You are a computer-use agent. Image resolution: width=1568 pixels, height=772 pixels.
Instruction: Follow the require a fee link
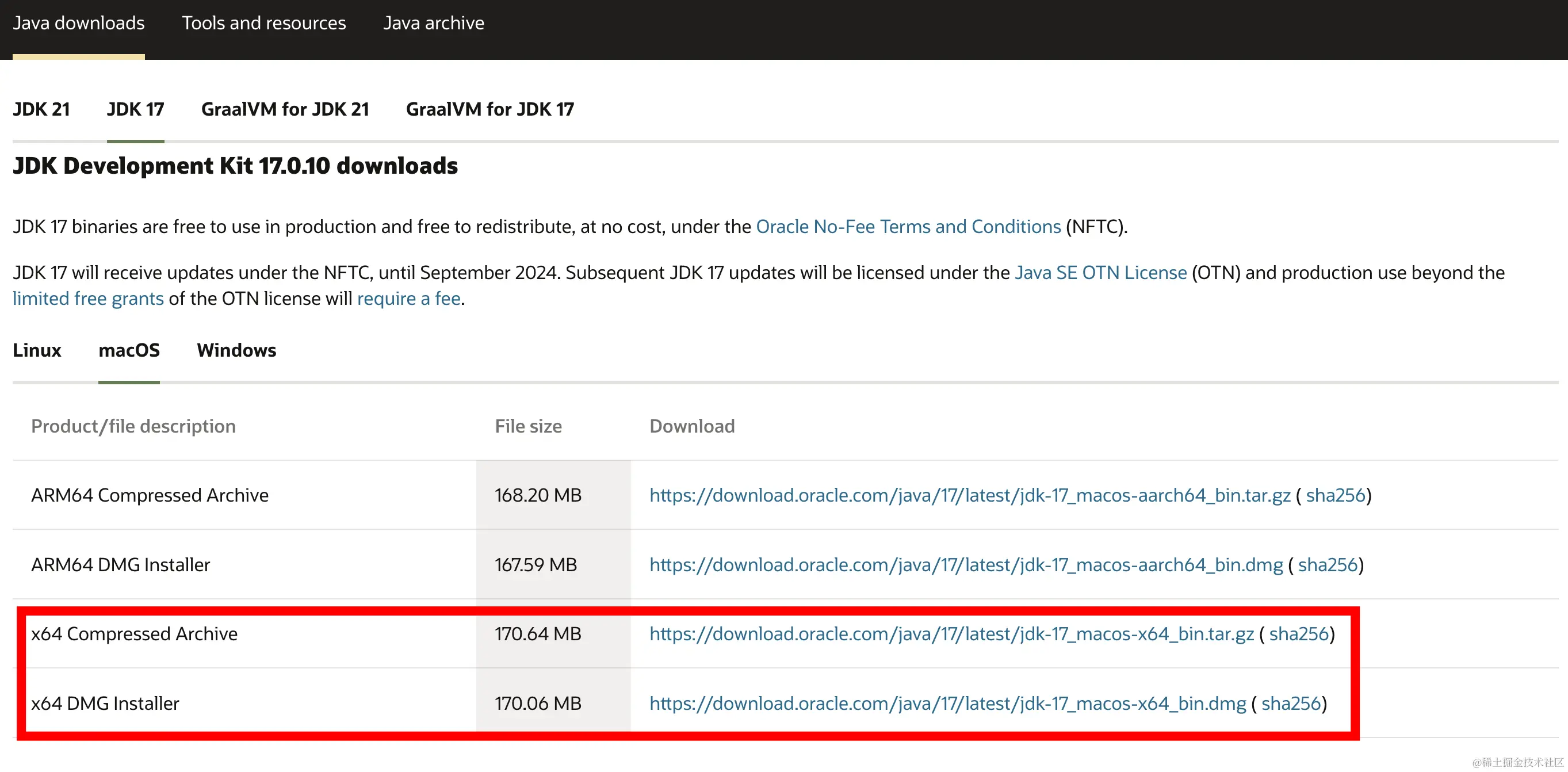coord(408,299)
